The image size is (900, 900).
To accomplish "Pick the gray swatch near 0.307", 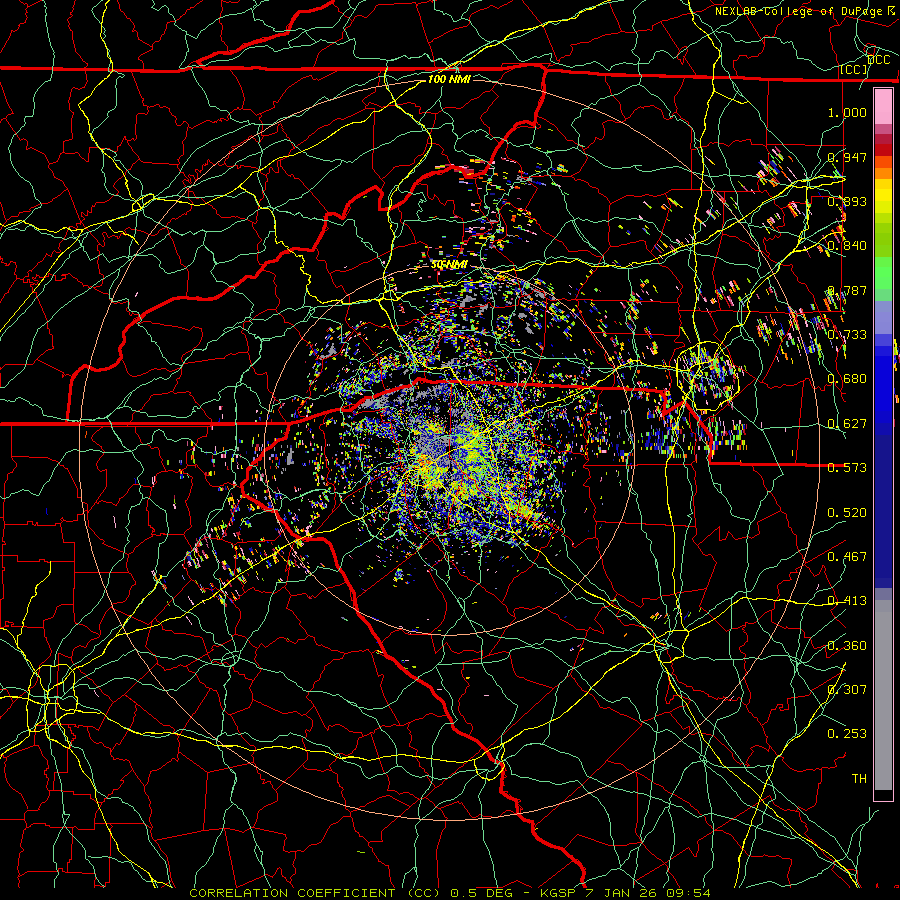I will (883, 695).
